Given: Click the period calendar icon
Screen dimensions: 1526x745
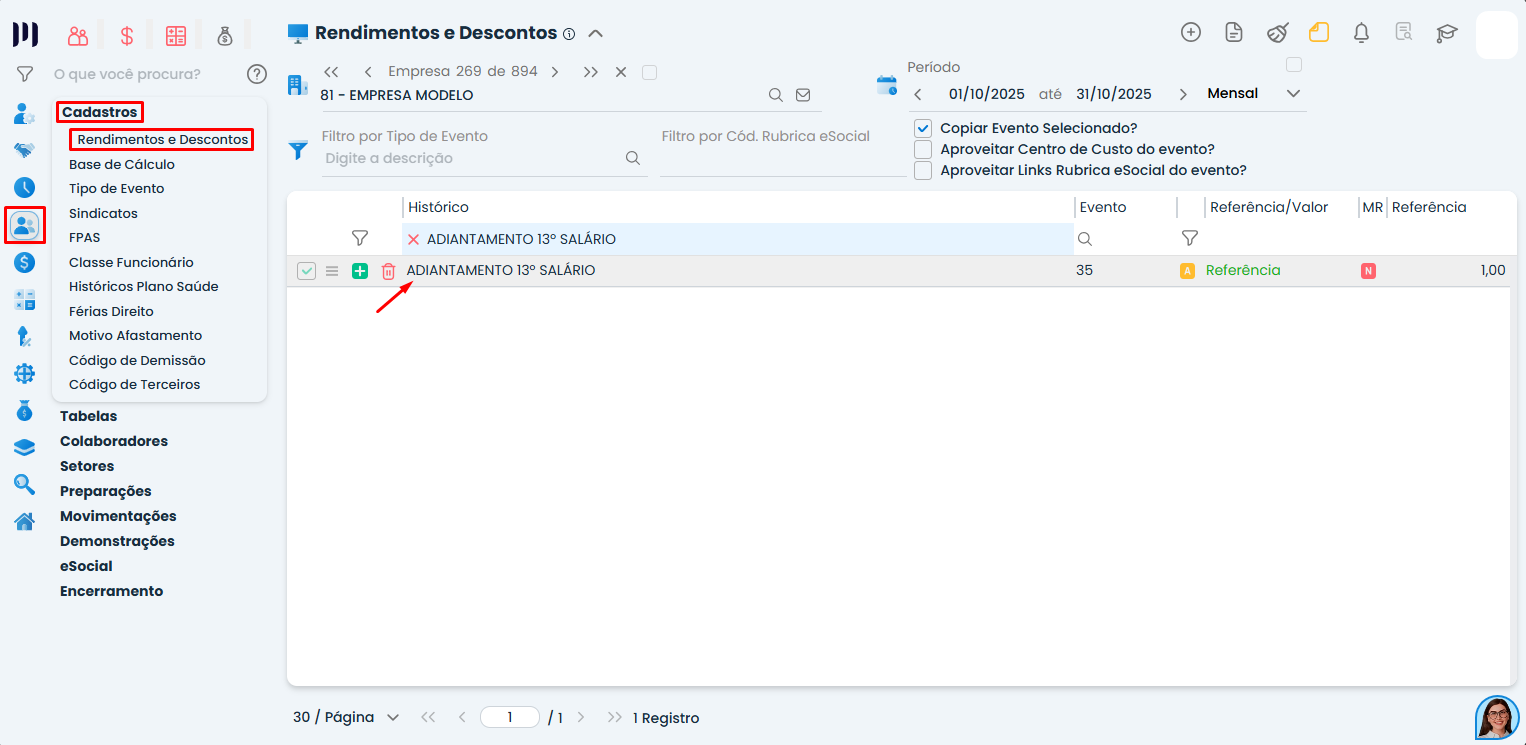Looking at the screenshot, I should [887, 85].
